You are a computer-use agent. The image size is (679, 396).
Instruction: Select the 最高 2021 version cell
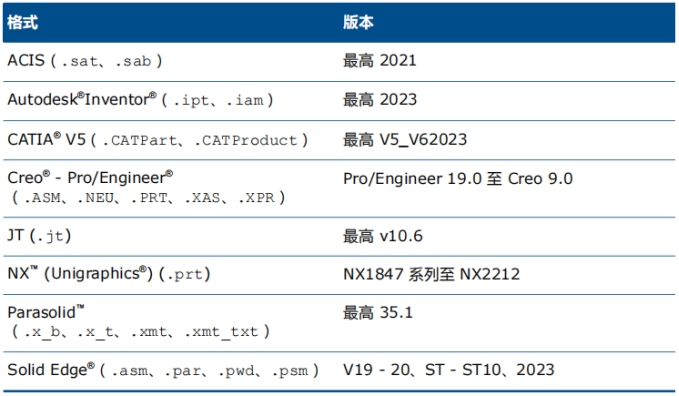coord(380,61)
